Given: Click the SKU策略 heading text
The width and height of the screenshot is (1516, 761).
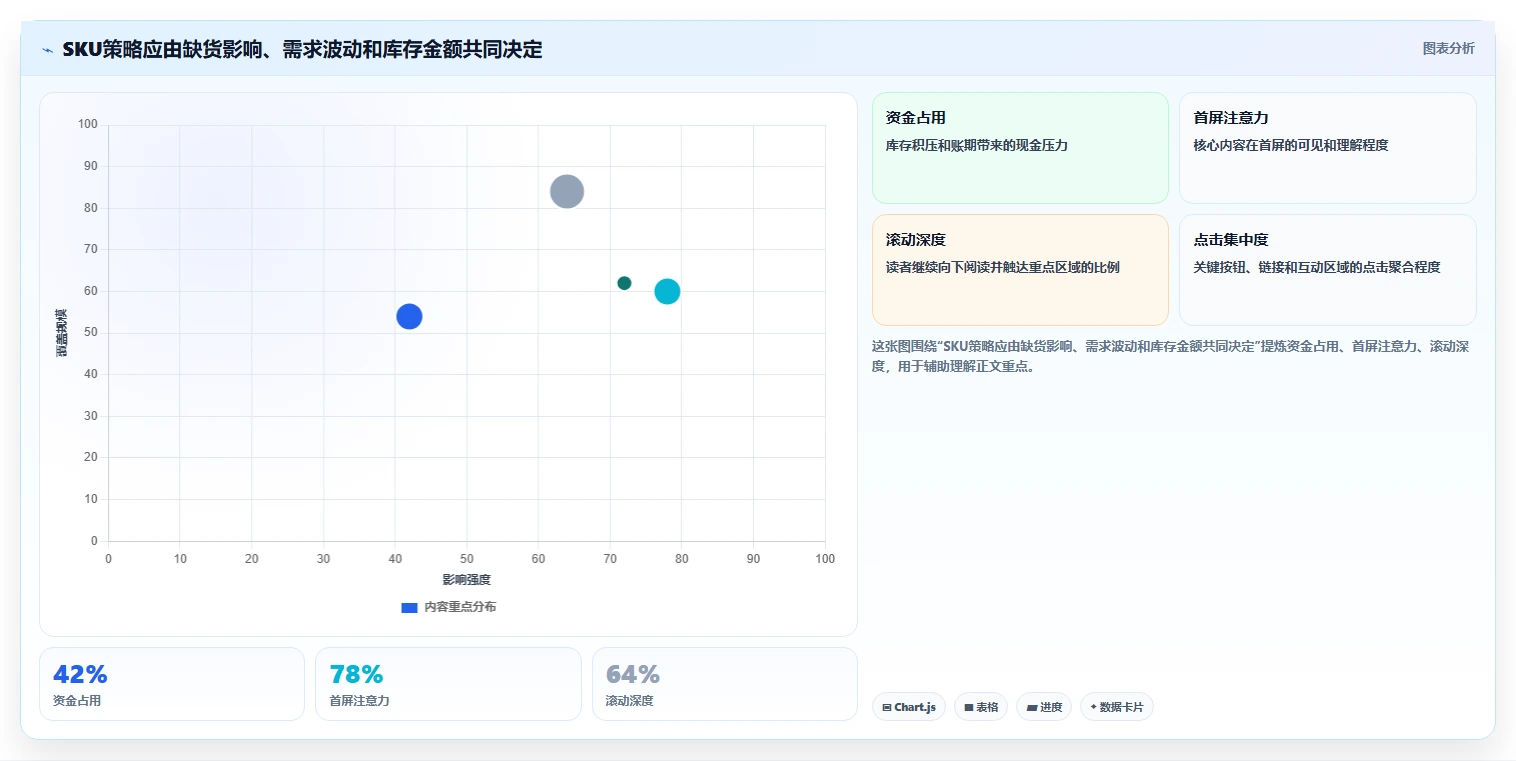Looking at the screenshot, I should point(302,49).
